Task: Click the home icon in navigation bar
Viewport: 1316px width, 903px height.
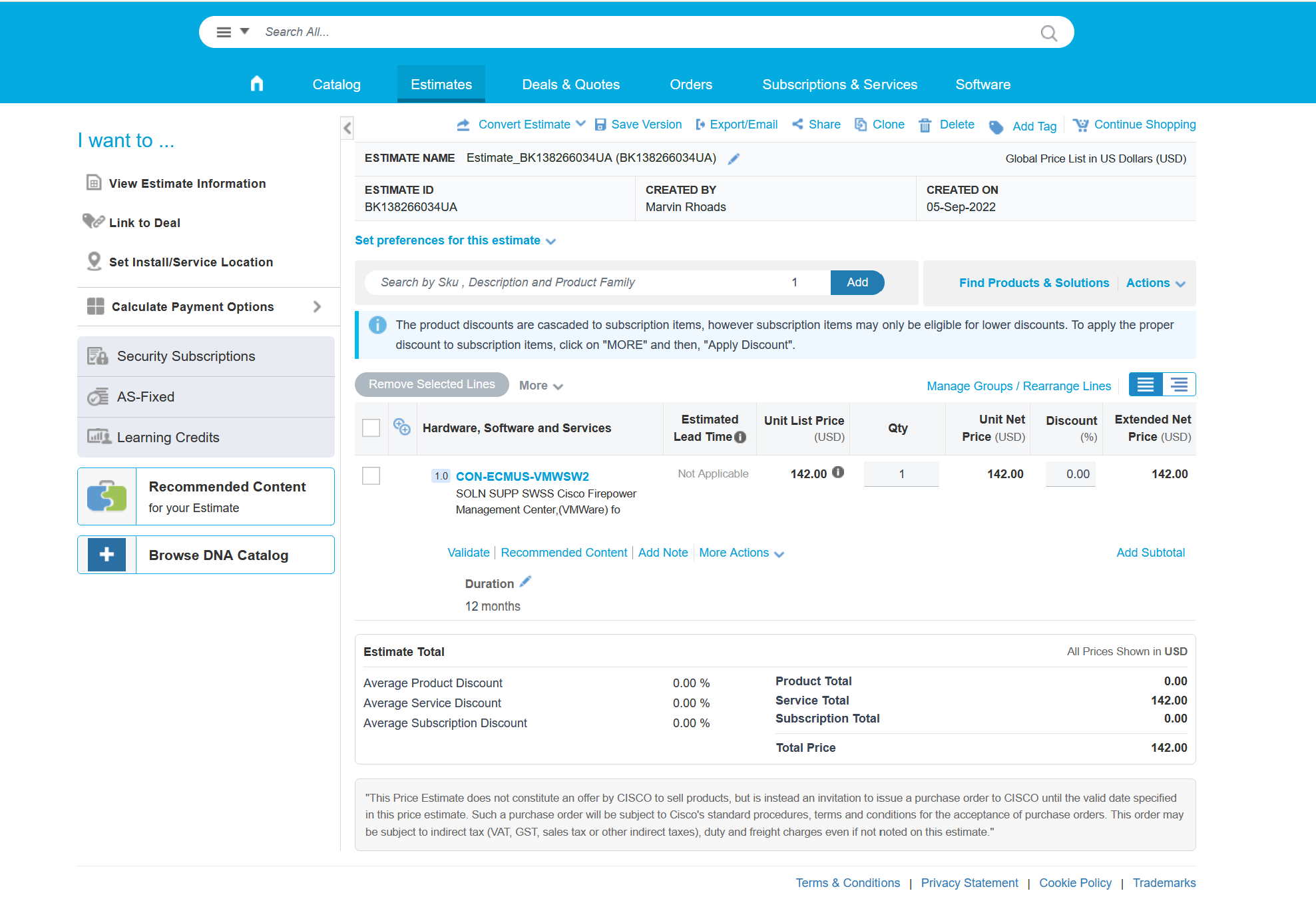Action: (x=257, y=84)
